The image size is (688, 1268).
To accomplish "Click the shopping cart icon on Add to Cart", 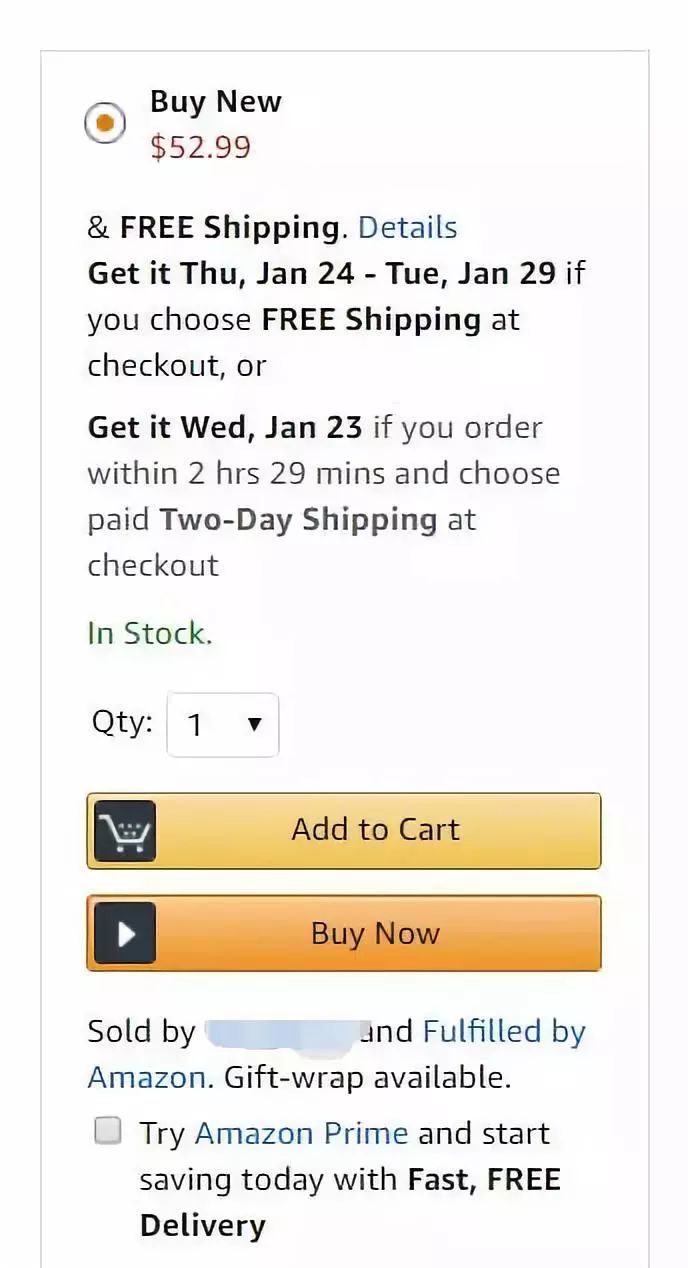I will pos(125,830).
